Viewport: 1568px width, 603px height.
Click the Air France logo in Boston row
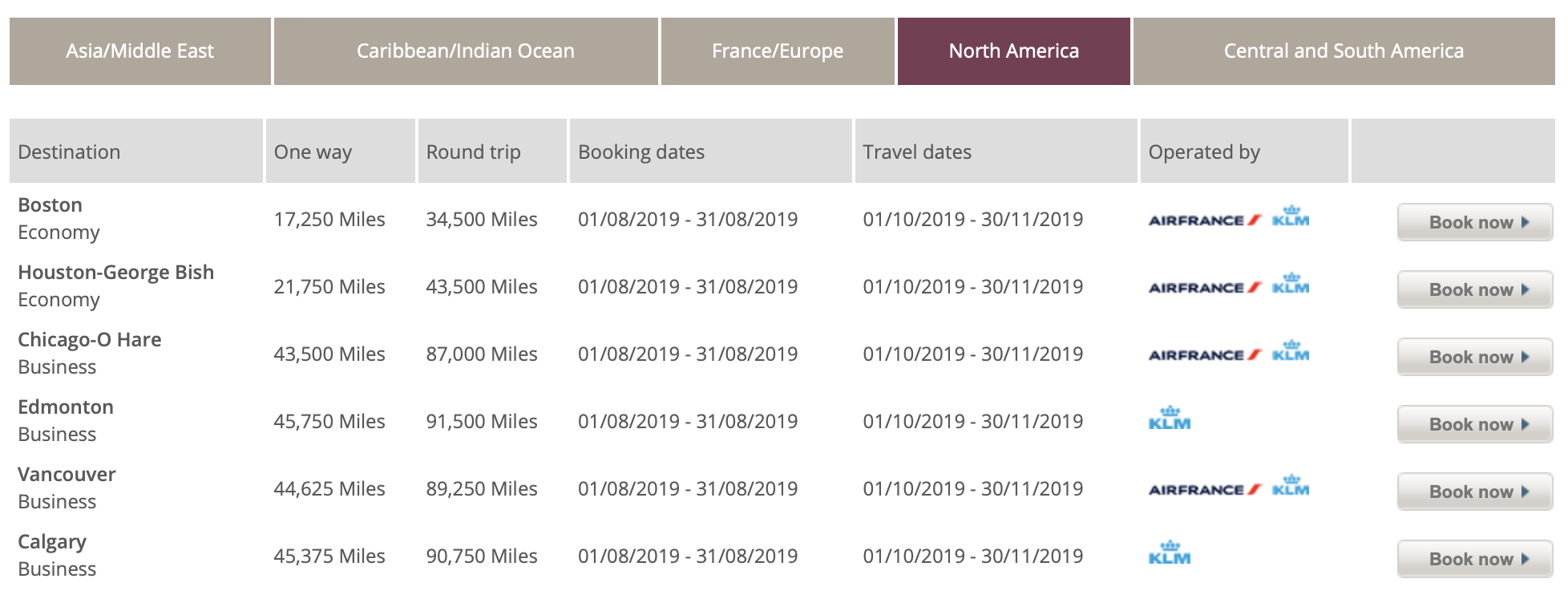[1205, 220]
